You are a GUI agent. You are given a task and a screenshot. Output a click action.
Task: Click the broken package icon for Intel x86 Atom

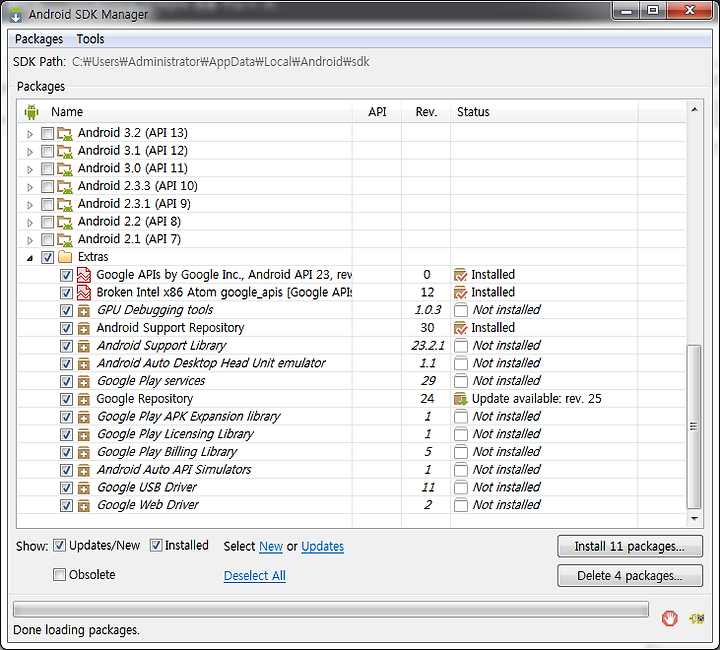click(x=84, y=292)
